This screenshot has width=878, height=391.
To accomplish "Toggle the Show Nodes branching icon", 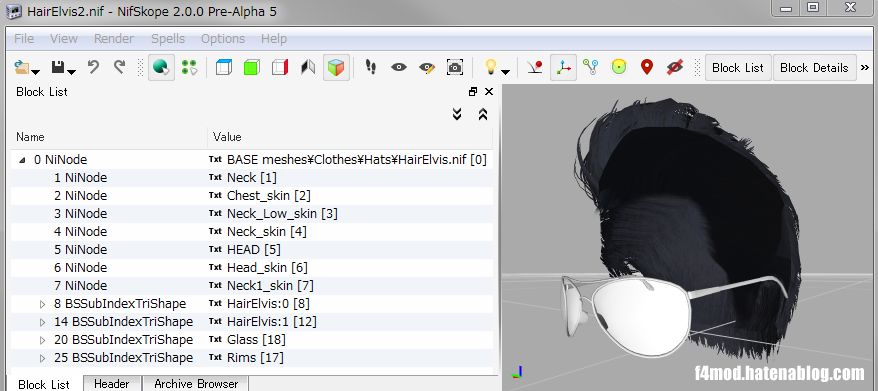I will 591,68.
